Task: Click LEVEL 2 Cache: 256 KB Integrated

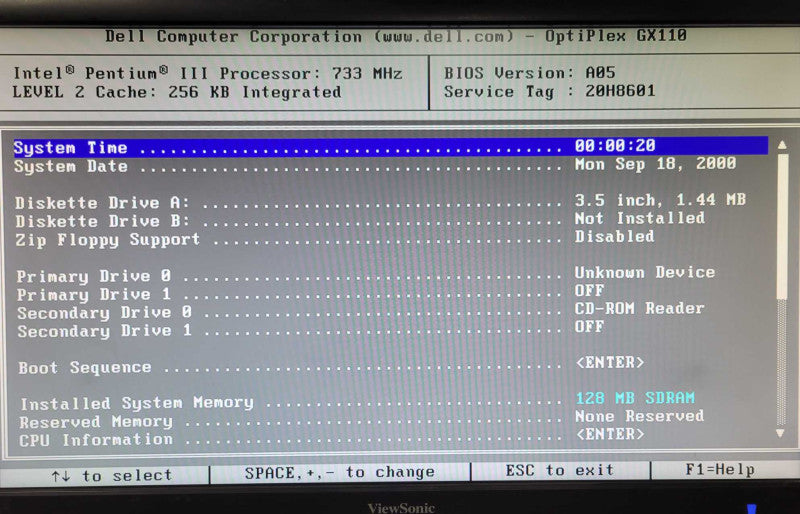Action: coord(177,92)
